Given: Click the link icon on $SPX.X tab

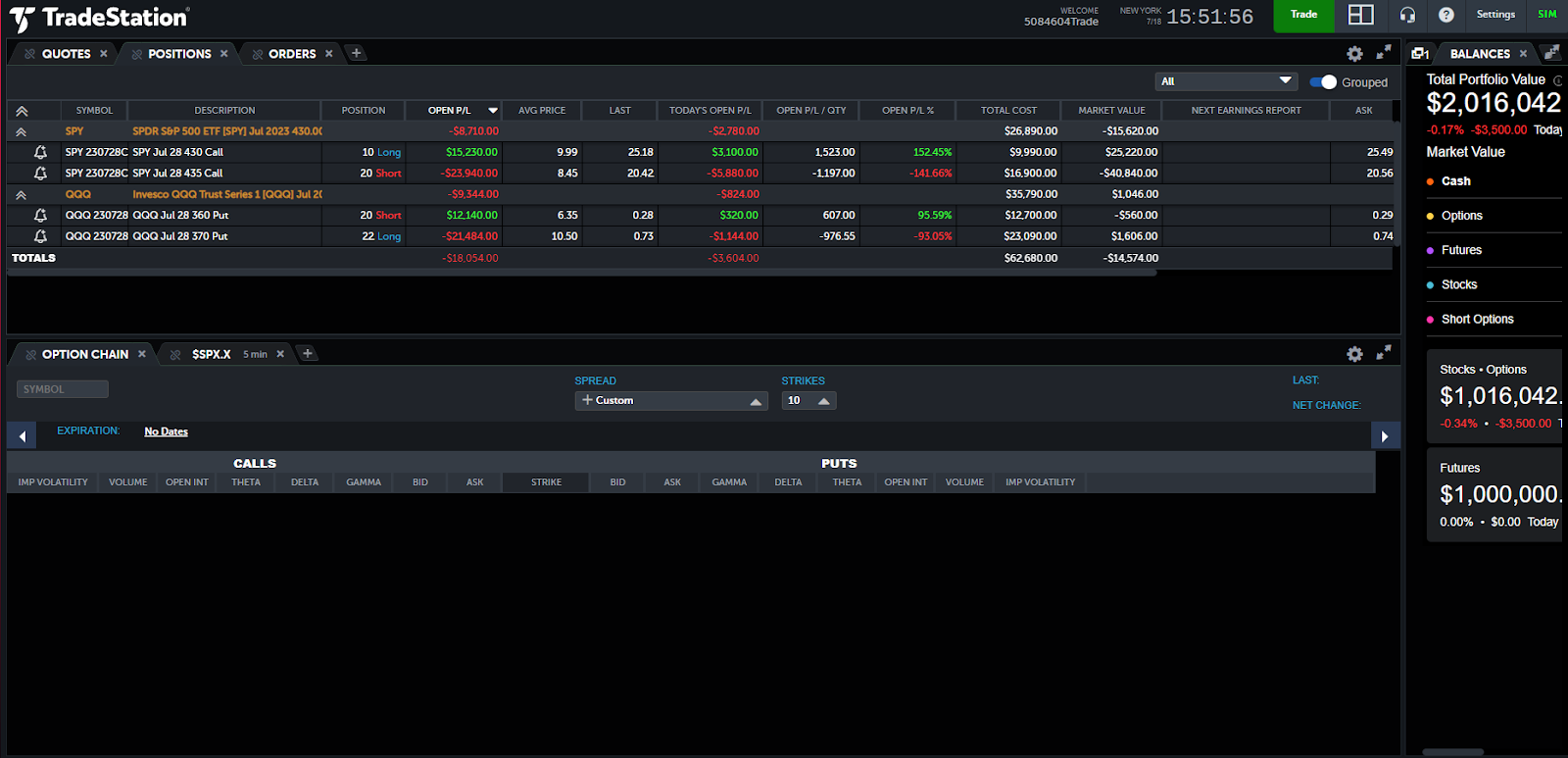Looking at the screenshot, I should tap(175, 354).
